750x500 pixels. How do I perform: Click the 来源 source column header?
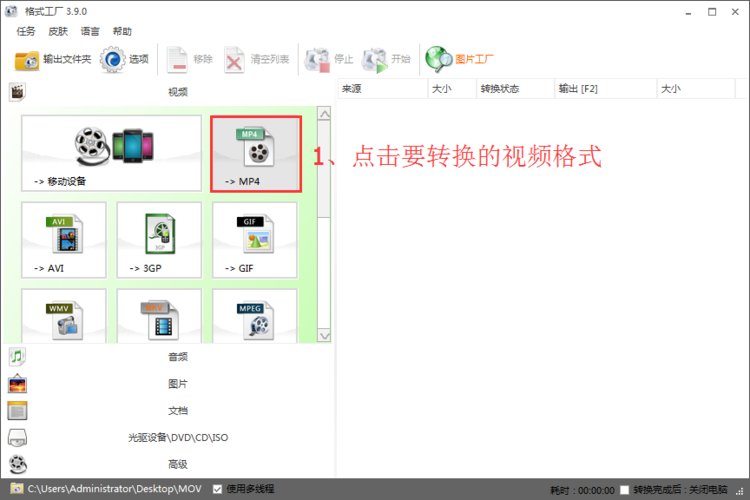point(383,89)
